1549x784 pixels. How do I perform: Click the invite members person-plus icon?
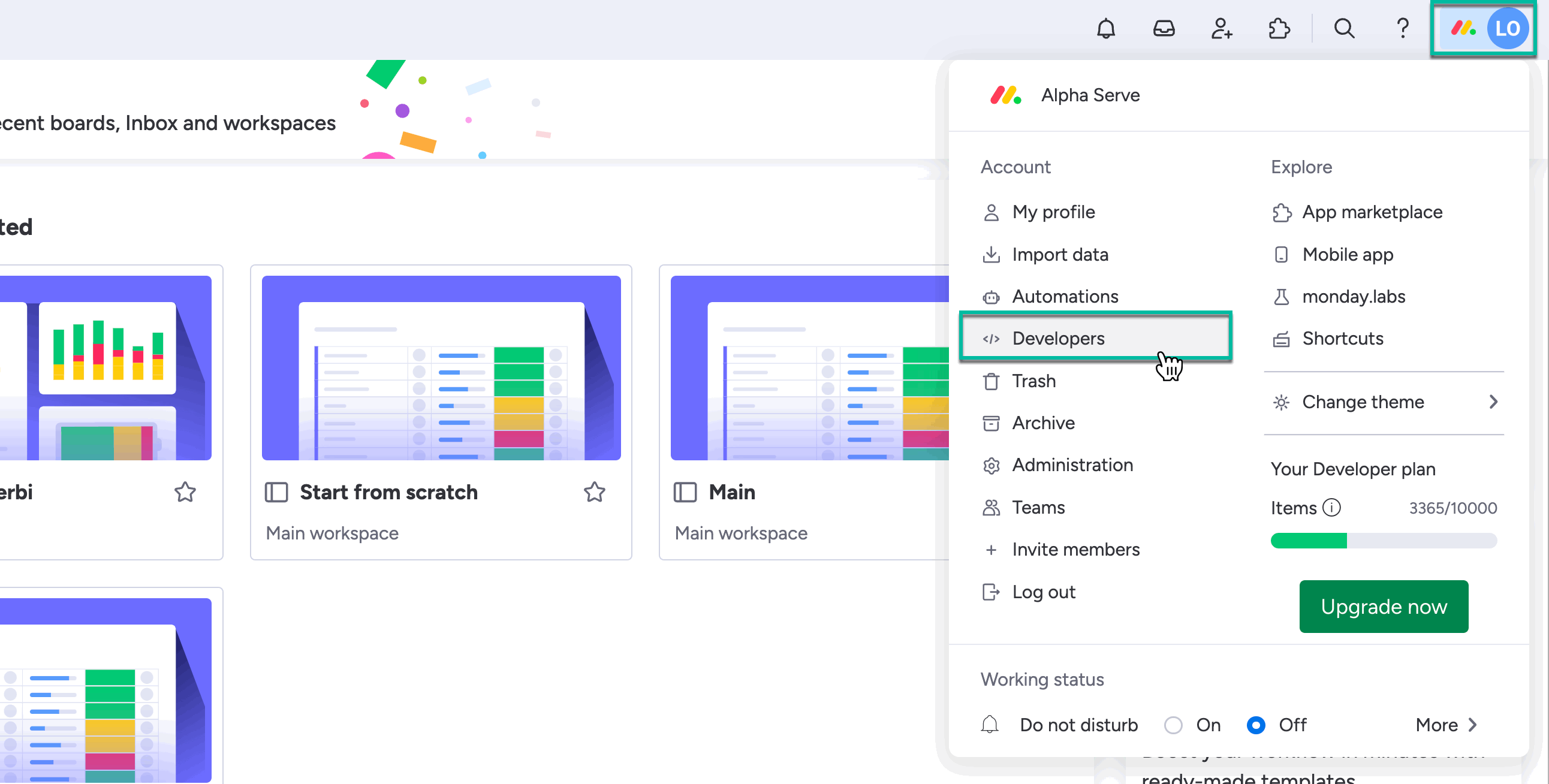(x=1221, y=28)
